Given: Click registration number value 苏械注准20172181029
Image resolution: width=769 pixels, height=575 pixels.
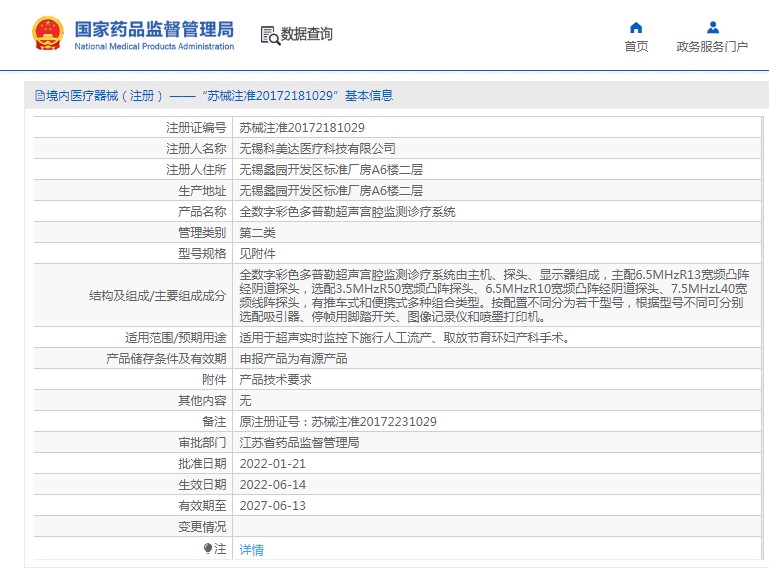Looking at the screenshot, I should (x=302, y=128).
